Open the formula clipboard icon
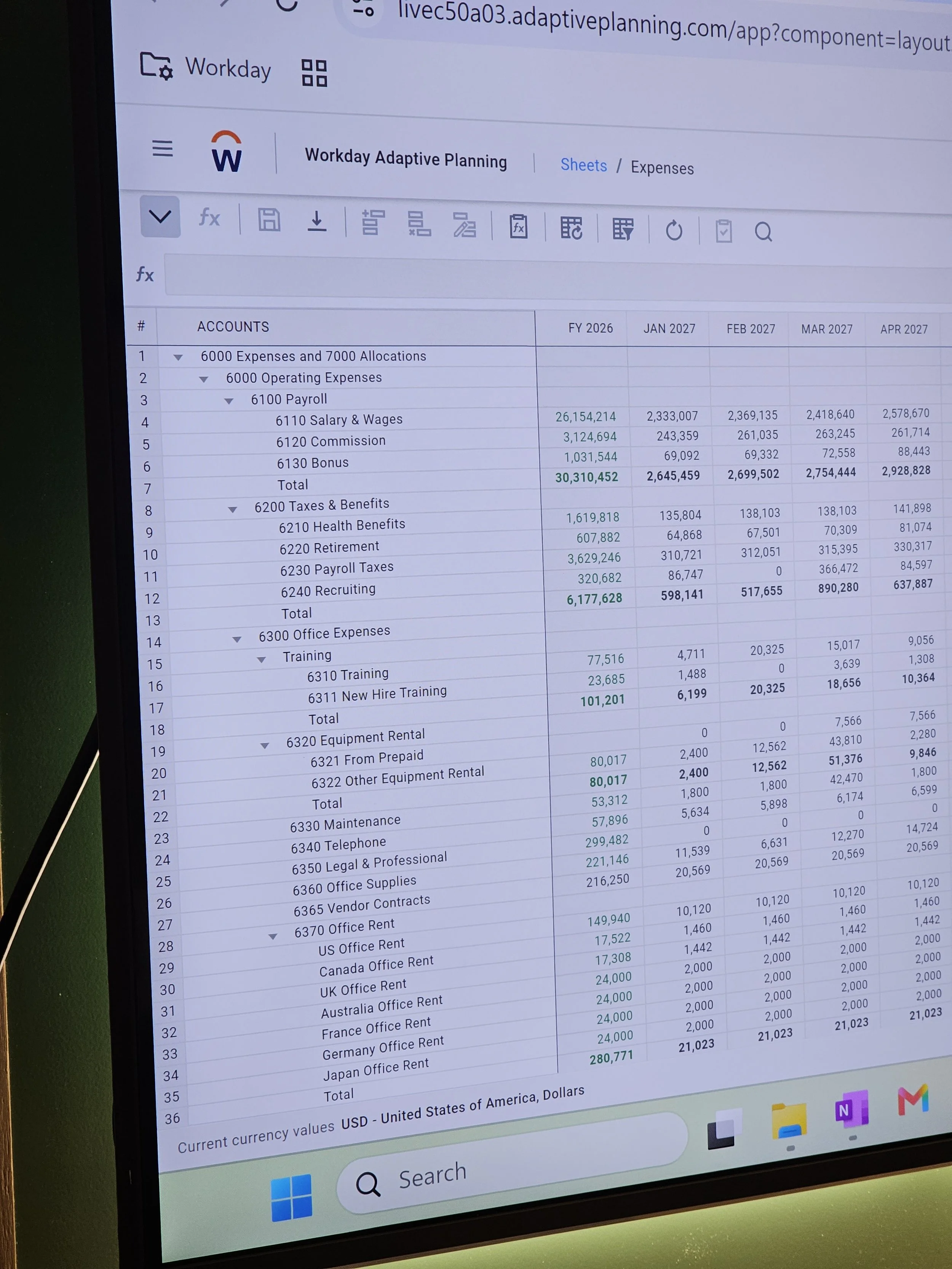This screenshot has width=952, height=1269. click(x=519, y=227)
